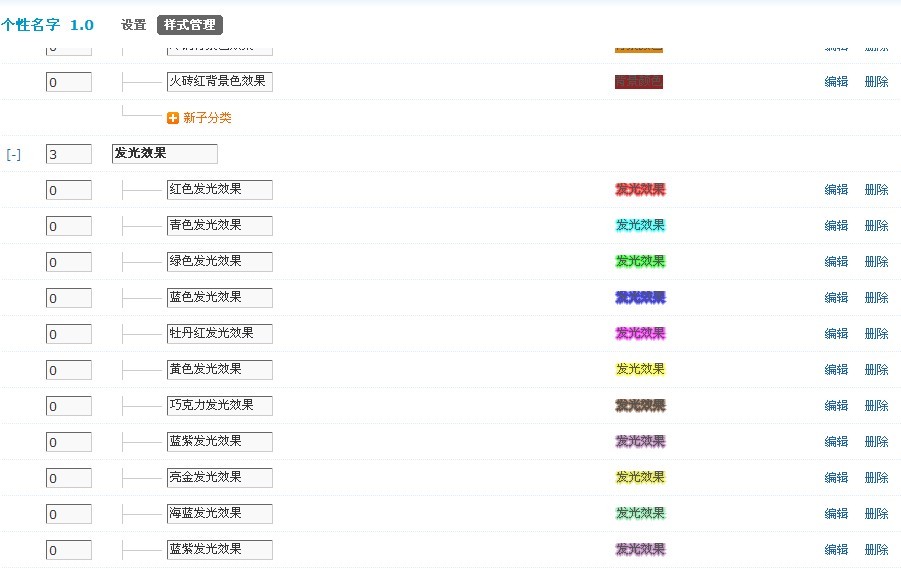Click the 绿色发光效果 name field
The width and height of the screenshot is (901, 569).
220,262
